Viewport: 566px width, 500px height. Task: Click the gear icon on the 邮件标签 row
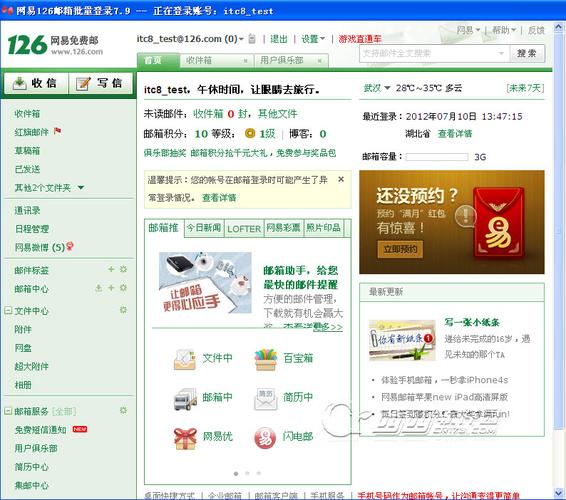pyautogui.click(x=123, y=269)
